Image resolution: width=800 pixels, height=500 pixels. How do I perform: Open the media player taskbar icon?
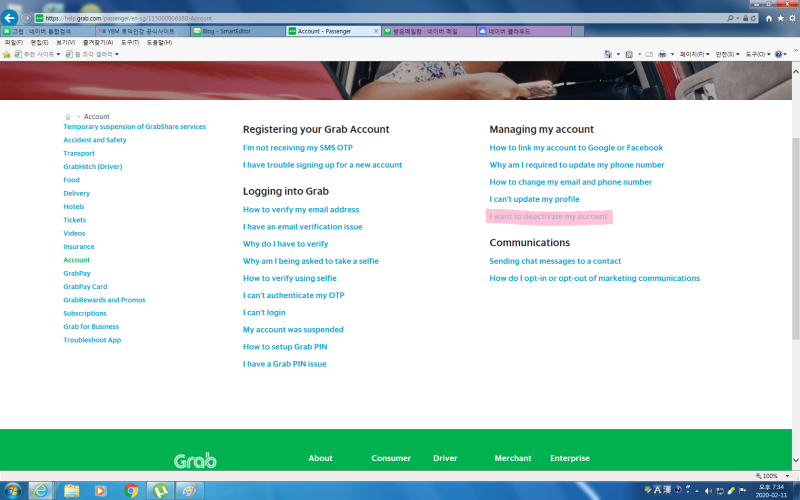pos(100,491)
